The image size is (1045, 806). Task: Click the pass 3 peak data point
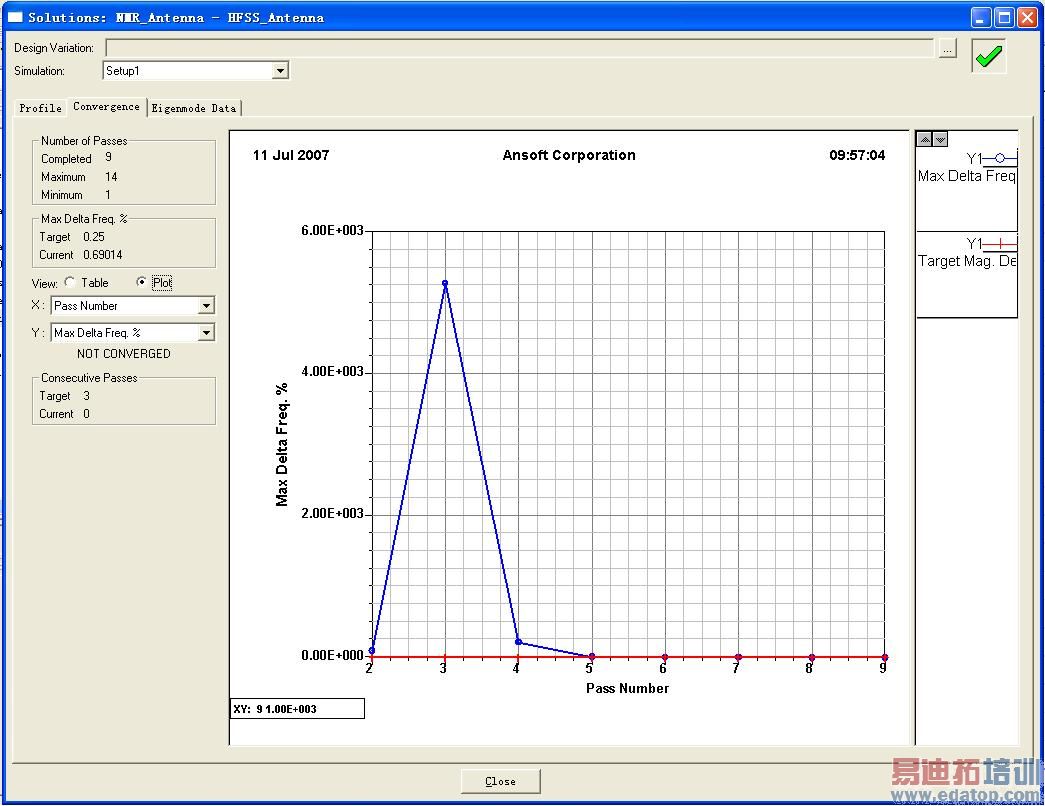pos(445,283)
